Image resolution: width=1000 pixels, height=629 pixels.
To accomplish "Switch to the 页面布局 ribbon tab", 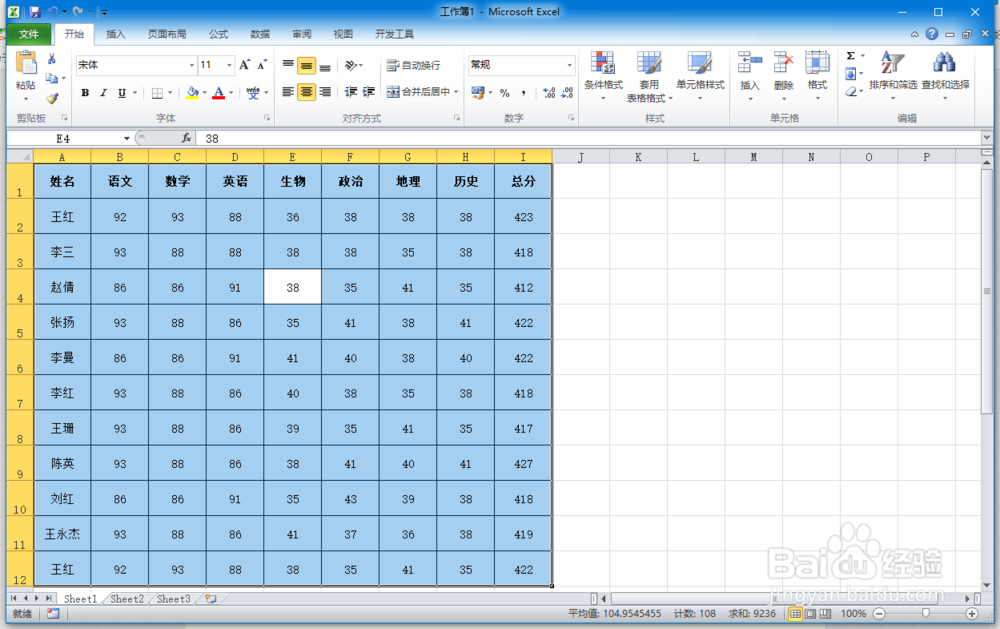I will pyautogui.click(x=167, y=34).
